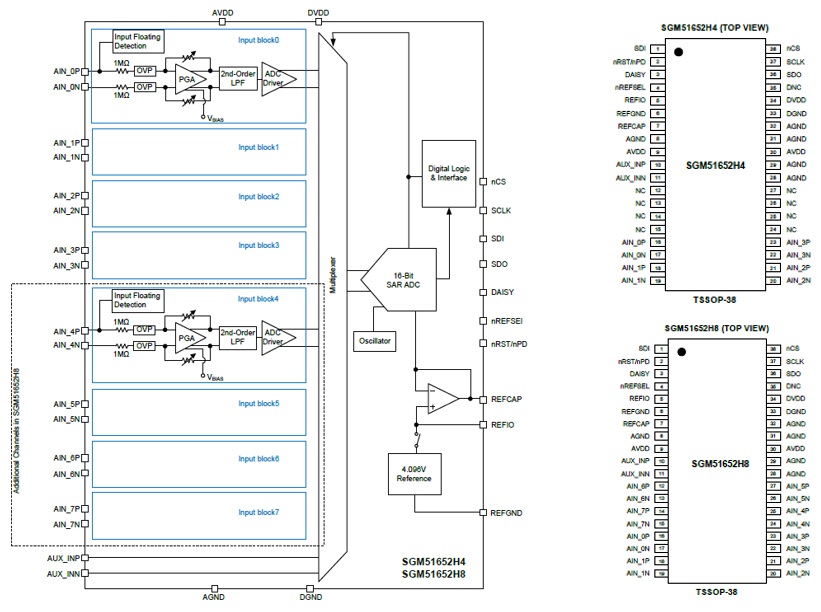The width and height of the screenshot is (821, 612).
Task: Click the Oscillator block
Action: click(x=374, y=341)
